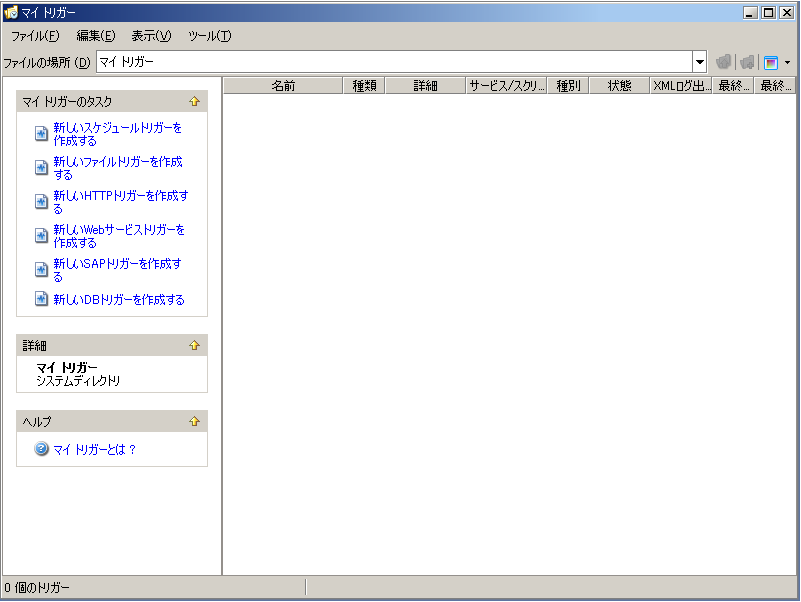Image resolution: width=801 pixels, height=602 pixels.
Task: Collapse the マイ トリガーのタスク panel
Action: coord(195,102)
